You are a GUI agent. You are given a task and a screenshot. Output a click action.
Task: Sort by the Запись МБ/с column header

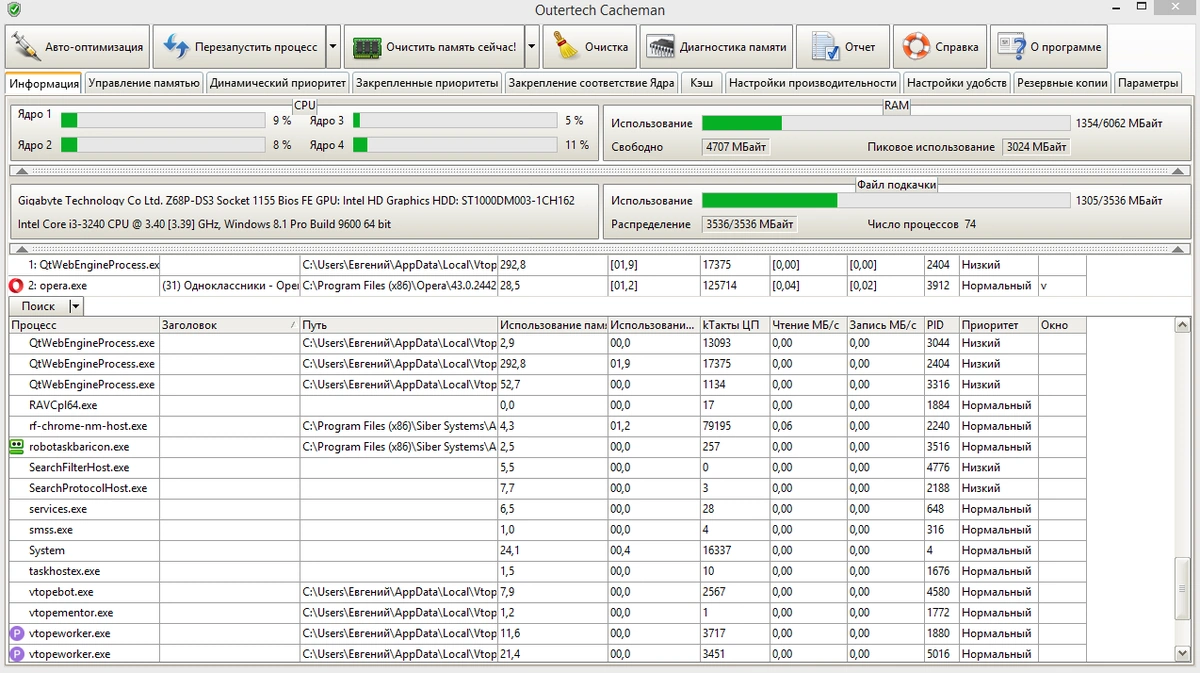coord(885,325)
